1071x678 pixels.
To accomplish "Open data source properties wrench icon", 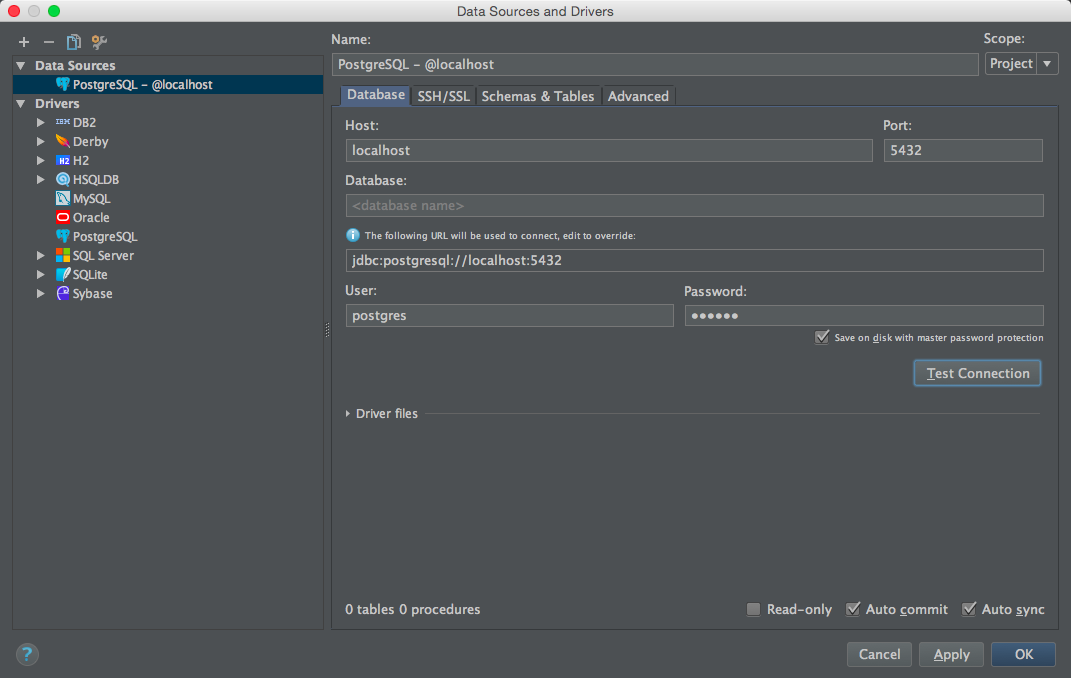I will click(x=99, y=42).
